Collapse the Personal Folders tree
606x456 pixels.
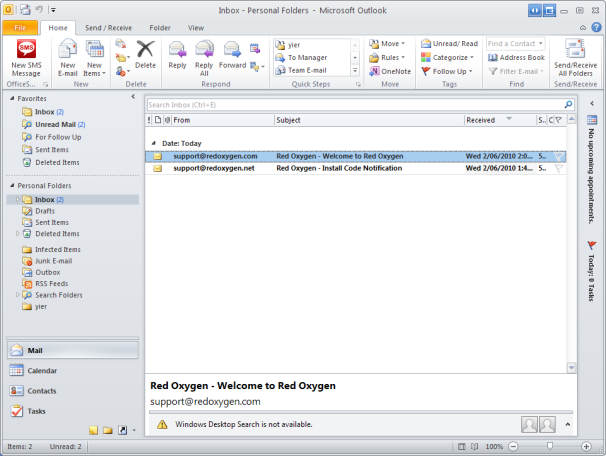click(12, 185)
